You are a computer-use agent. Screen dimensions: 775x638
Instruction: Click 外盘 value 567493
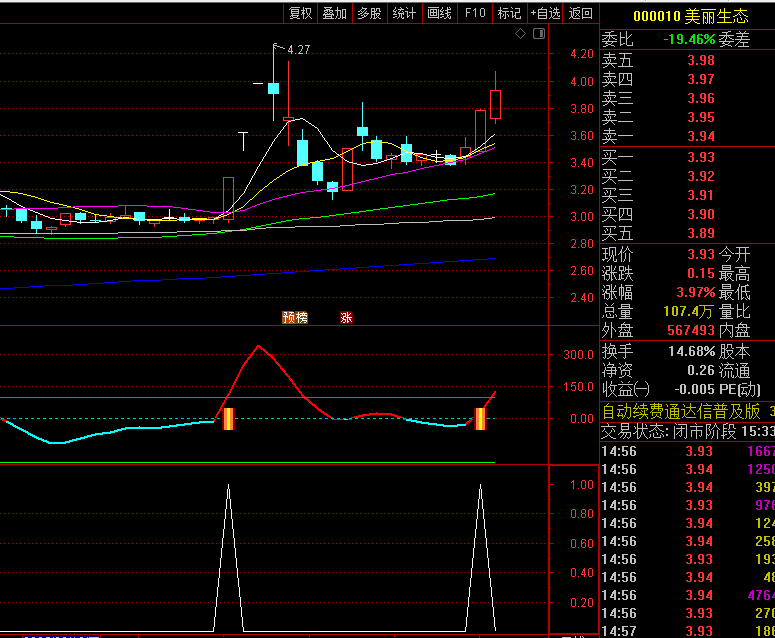coord(691,330)
